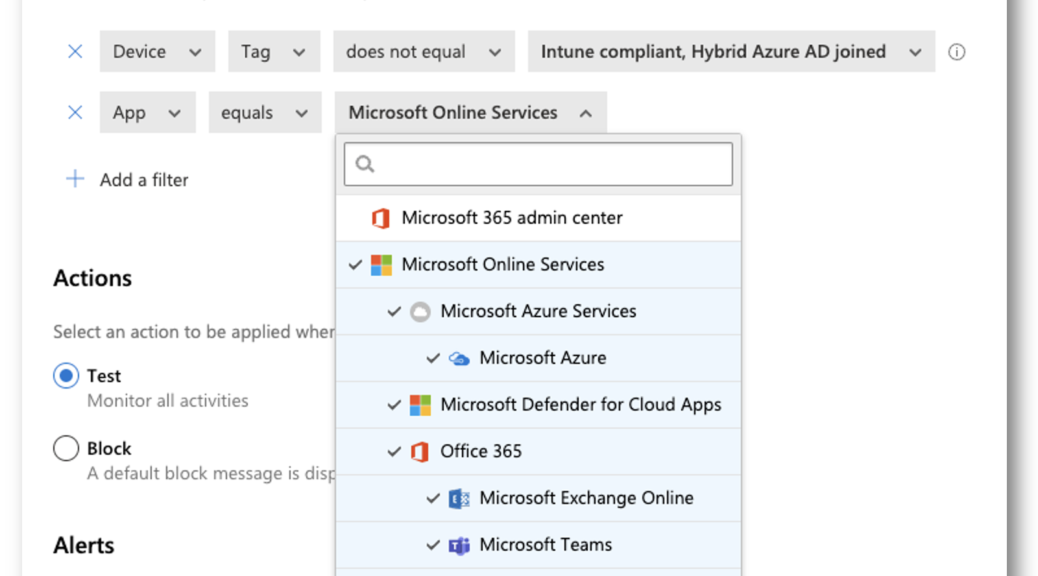Open the 'equals' operator dropdown

[265, 113]
